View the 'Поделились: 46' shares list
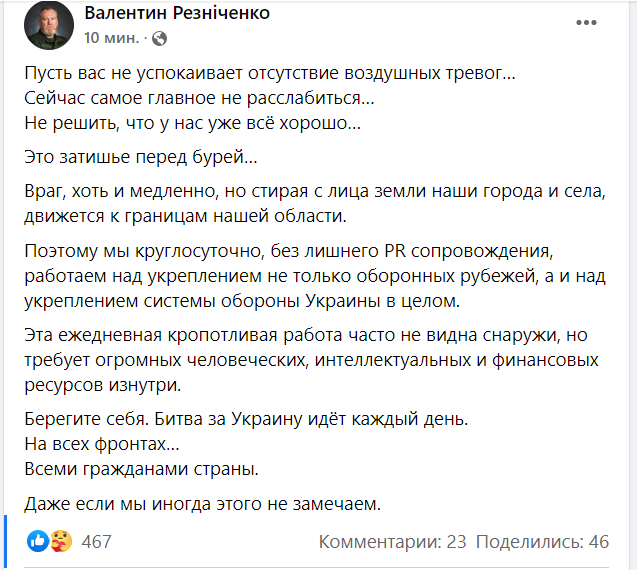Image resolution: width=637 pixels, height=570 pixels. pyautogui.click(x=542, y=542)
